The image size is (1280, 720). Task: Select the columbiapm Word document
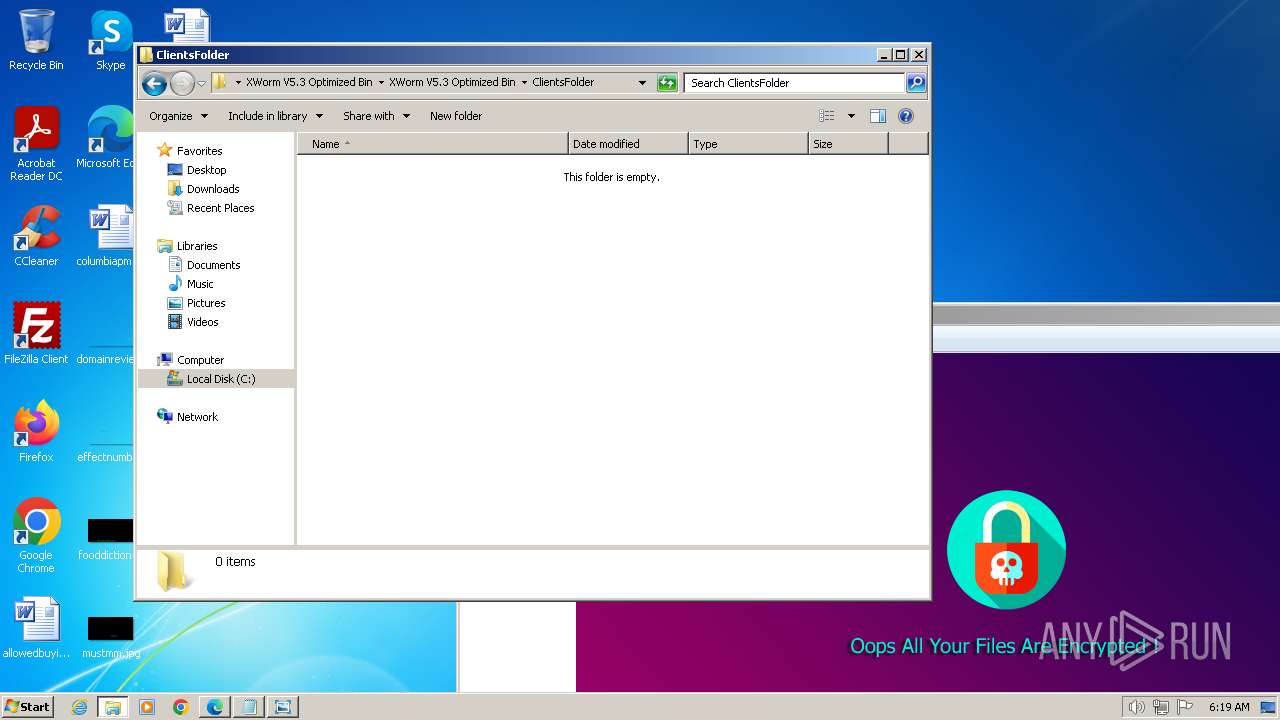tap(106, 236)
